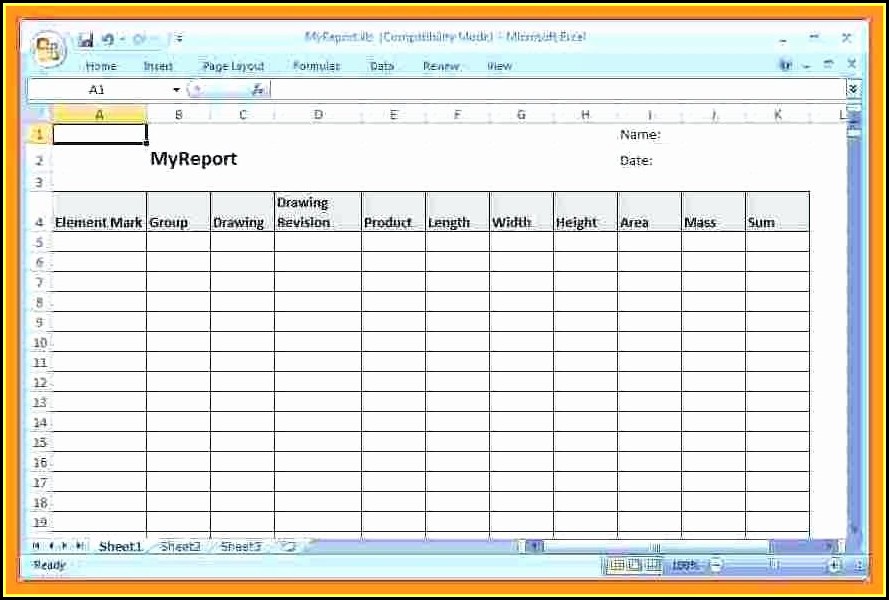
Task: Open the Page Layout ribbon tab
Action: (x=233, y=66)
